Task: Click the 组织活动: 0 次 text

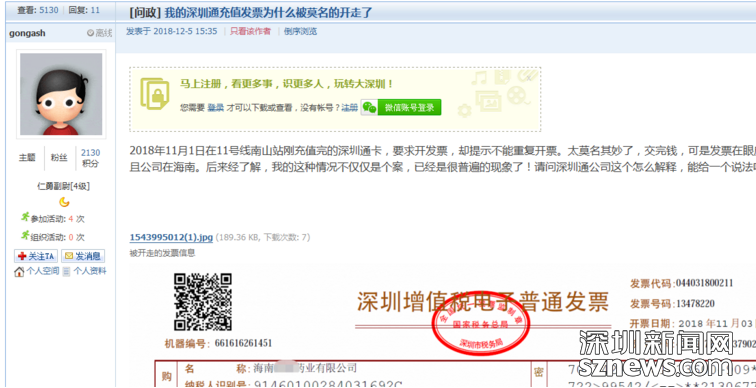Action: pos(57,237)
